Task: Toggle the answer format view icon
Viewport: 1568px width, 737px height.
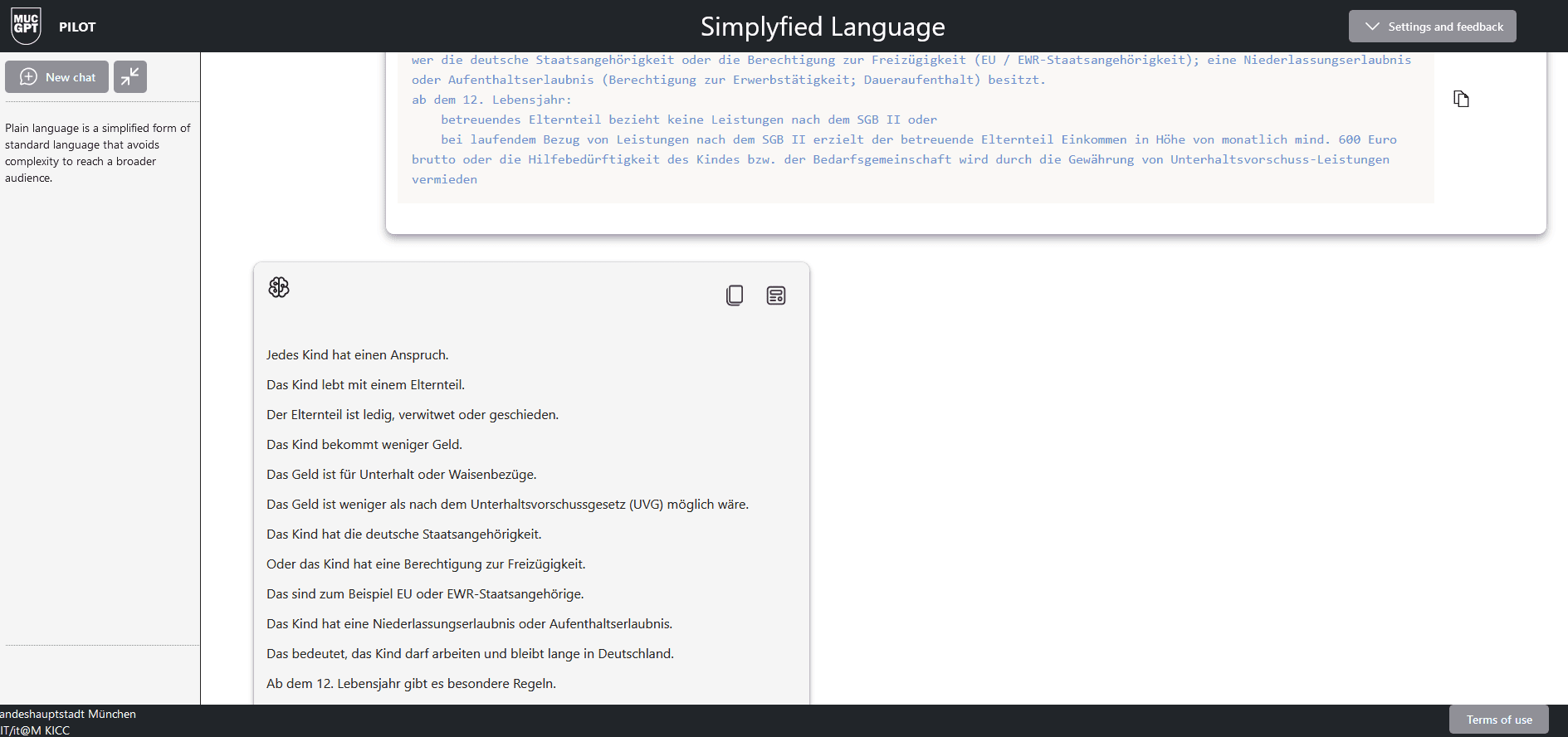Action: [776, 295]
